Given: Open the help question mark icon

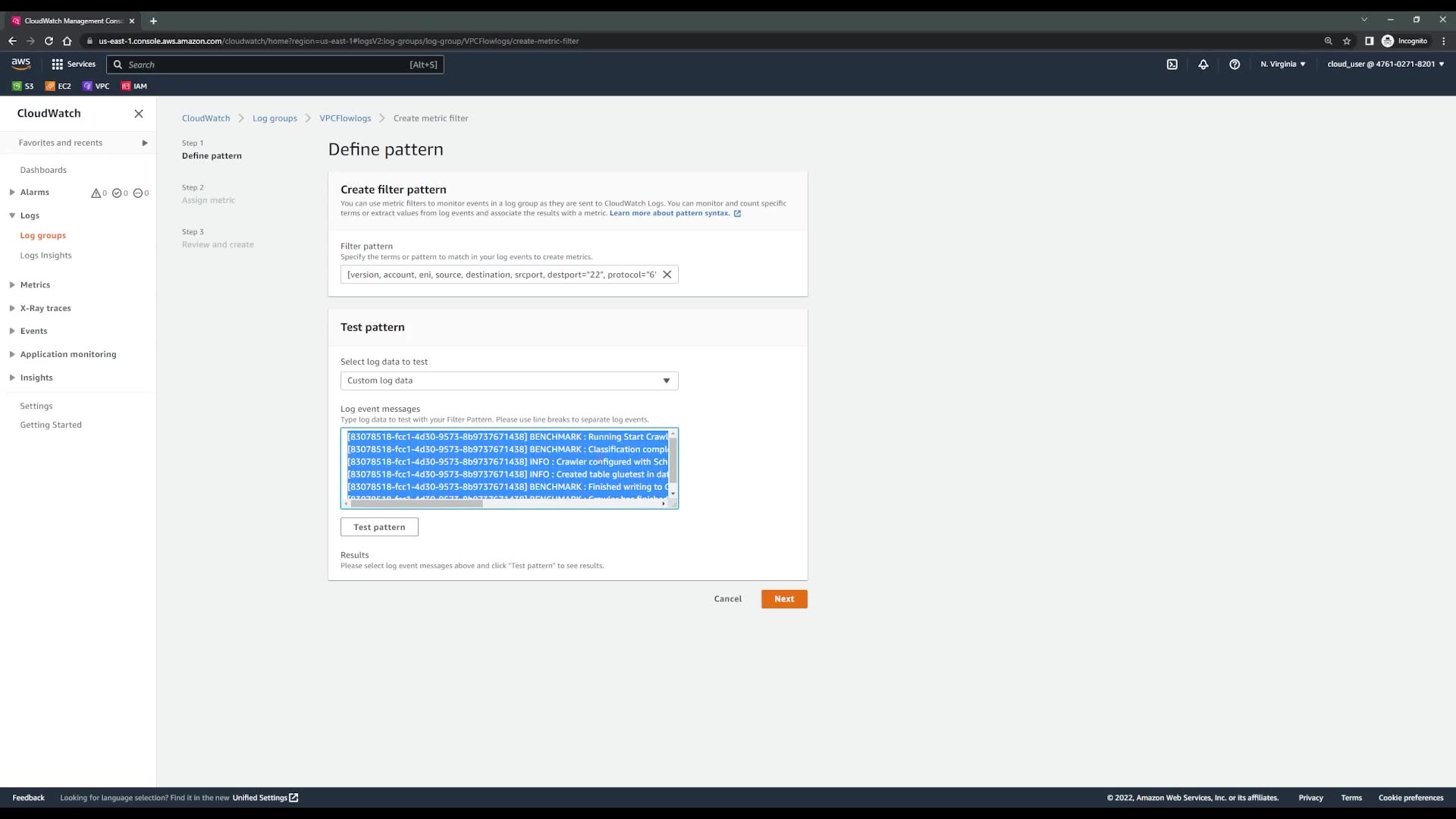Looking at the screenshot, I should [1234, 64].
